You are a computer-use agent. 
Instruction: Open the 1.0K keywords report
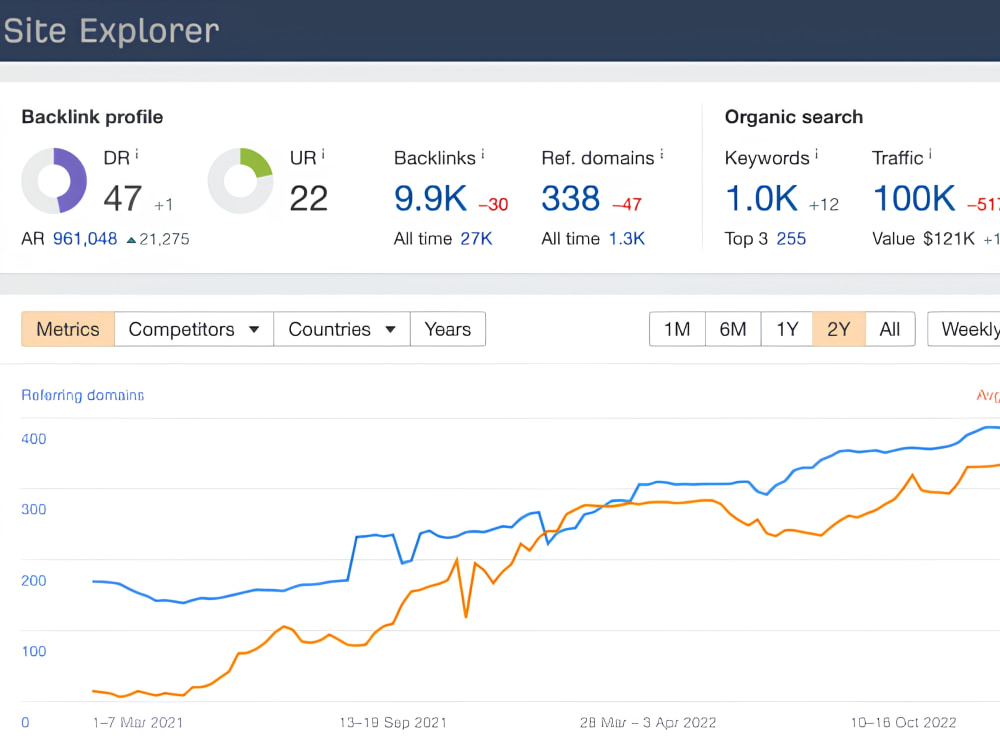click(761, 198)
